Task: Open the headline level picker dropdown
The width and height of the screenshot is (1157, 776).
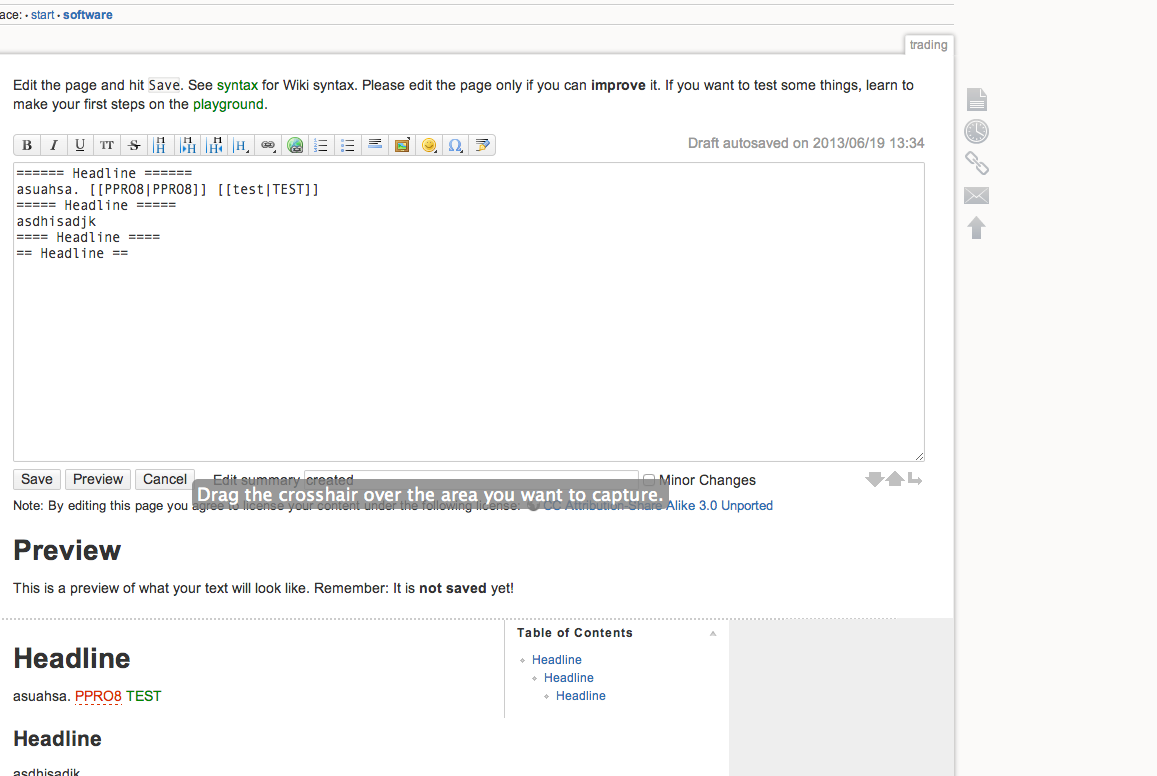Action: (x=241, y=145)
